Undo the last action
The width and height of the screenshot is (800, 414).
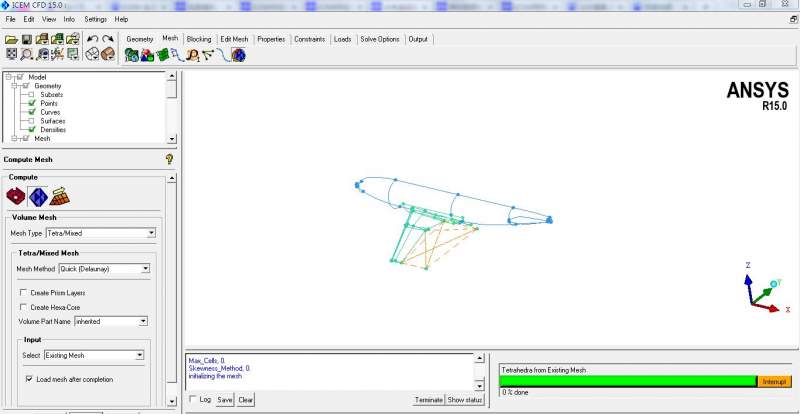[93, 39]
